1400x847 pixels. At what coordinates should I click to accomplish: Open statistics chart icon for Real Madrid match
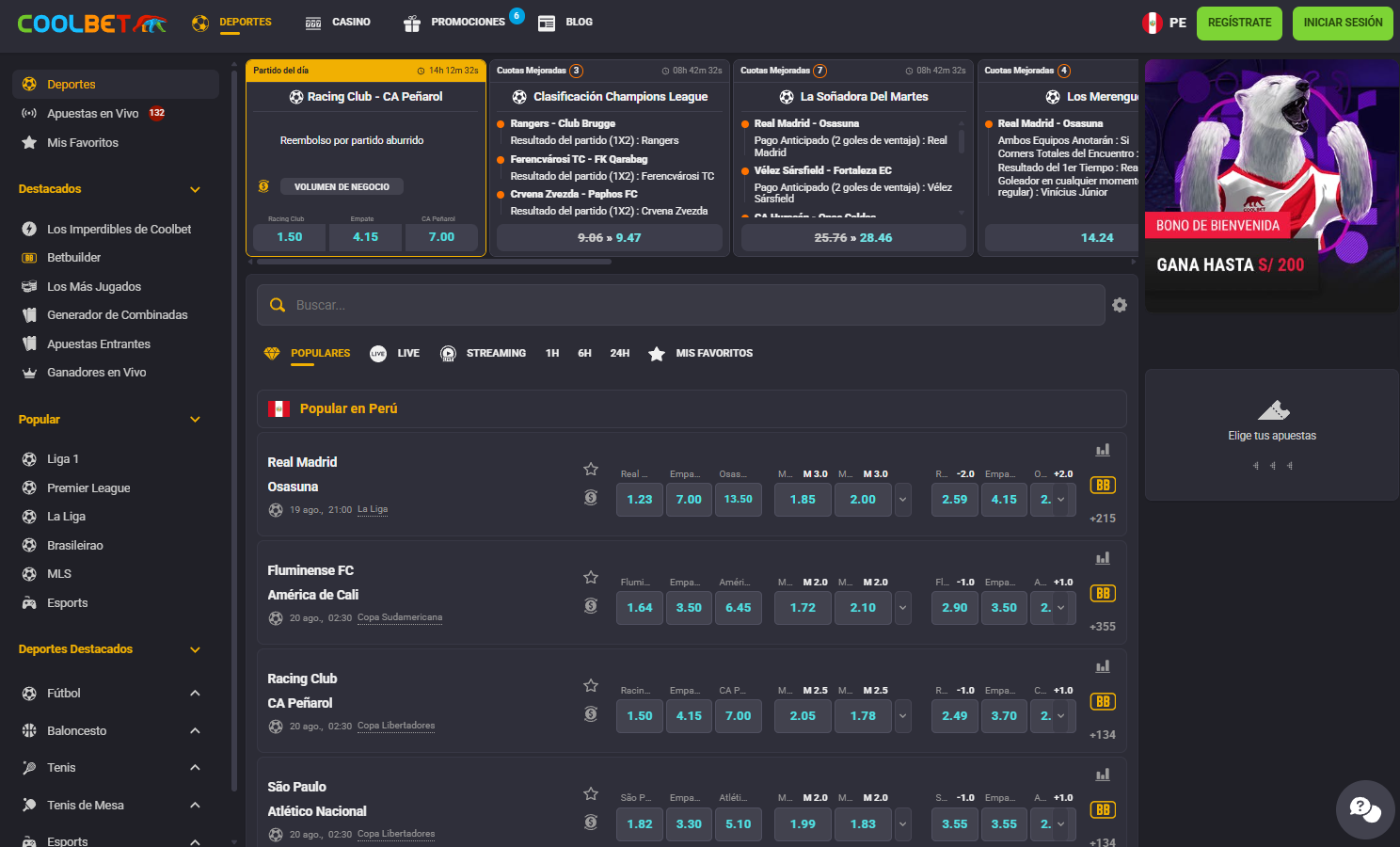1103,450
